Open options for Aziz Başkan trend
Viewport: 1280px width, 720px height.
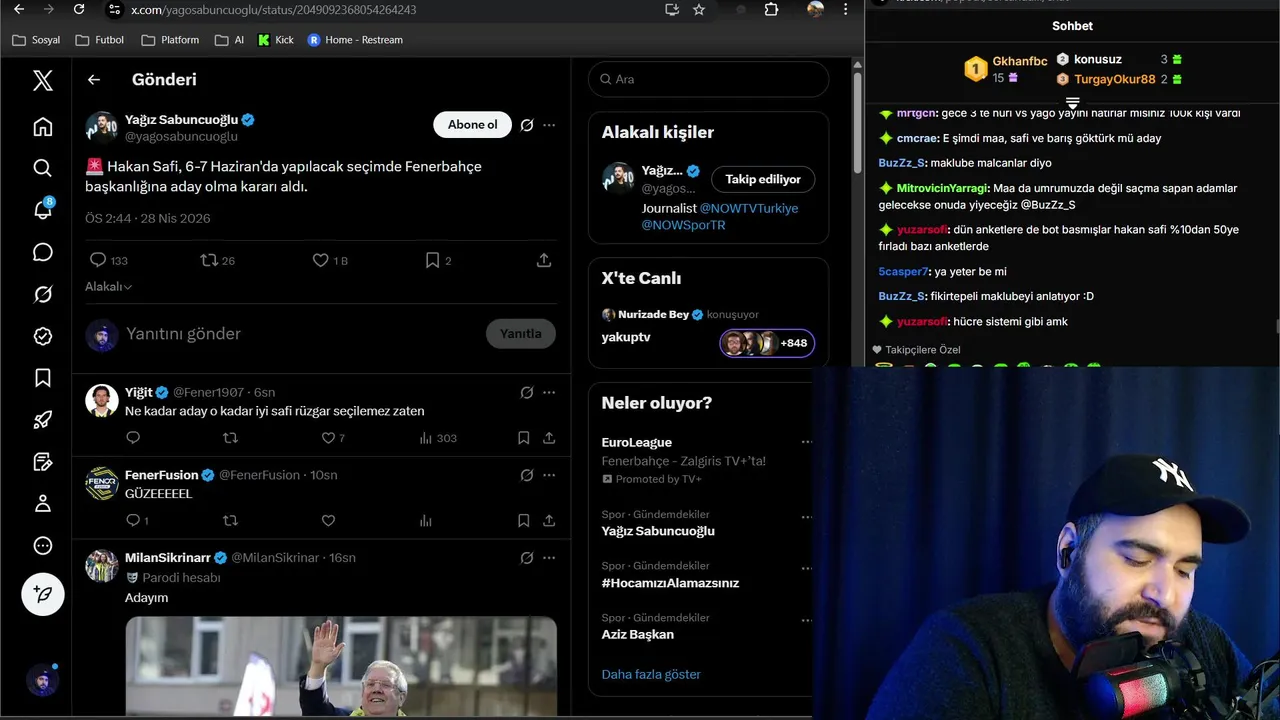[806, 621]
